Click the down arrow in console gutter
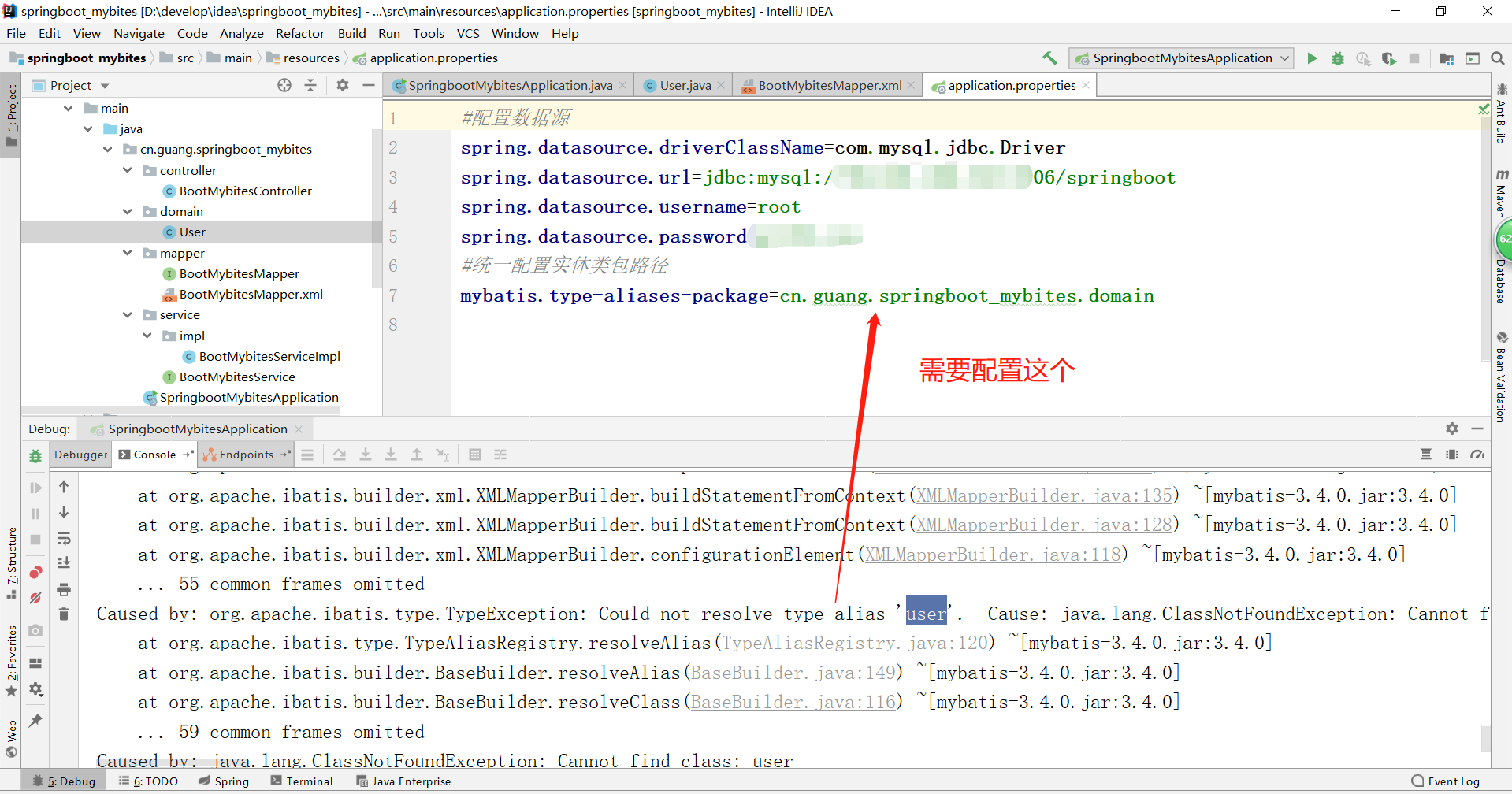Image resolution: width=1512 pixels, height=794 pixels. [64, 512]
